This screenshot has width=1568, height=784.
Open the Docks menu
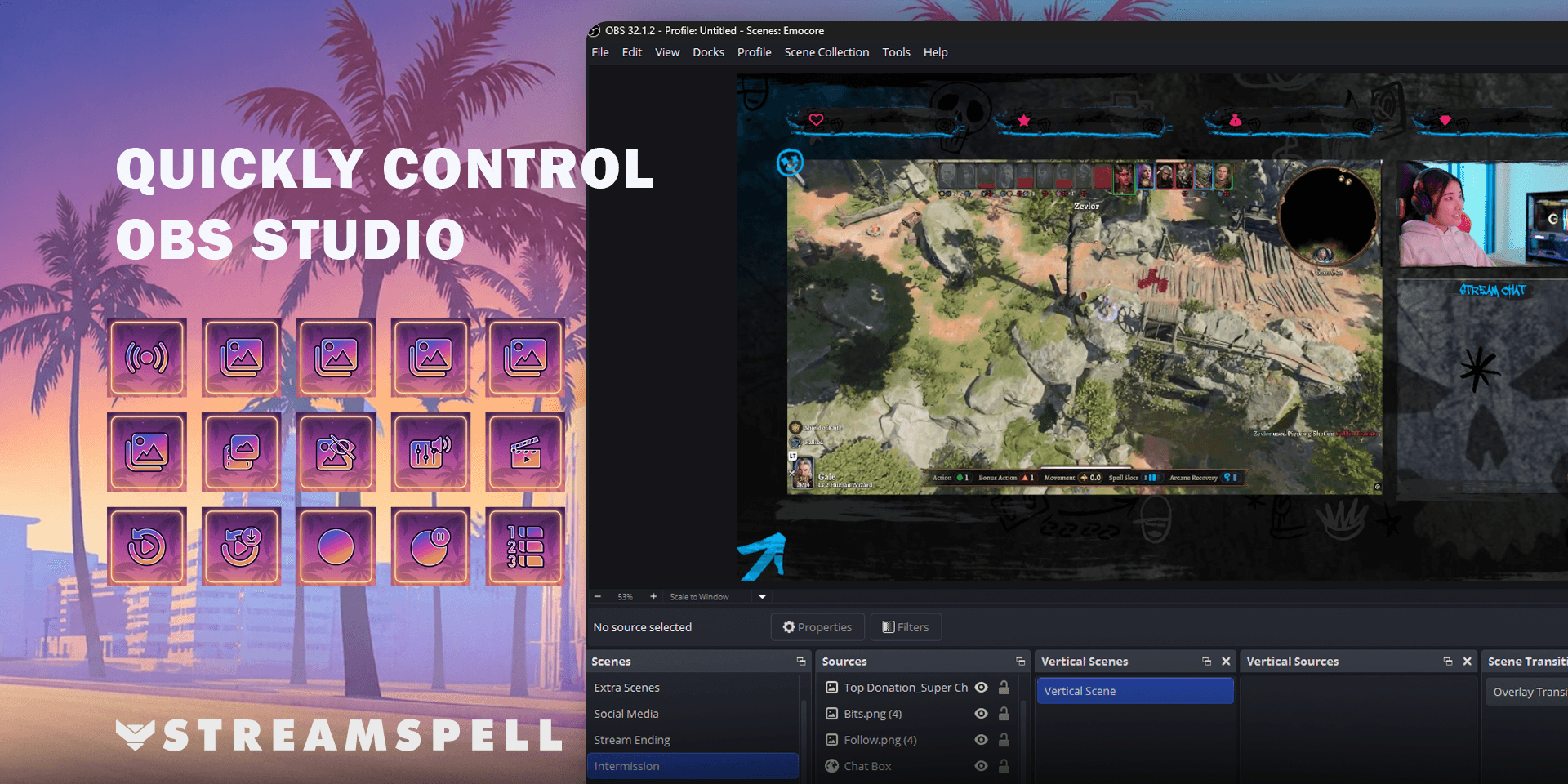(x=708, y=52)
